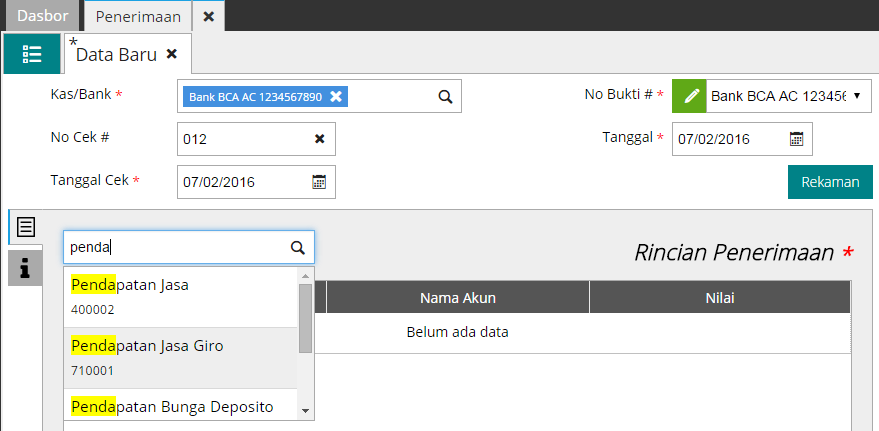Screen dimensions: 879x431
Task: Select the details list side tab icon
Action: [x=26, y=227]
